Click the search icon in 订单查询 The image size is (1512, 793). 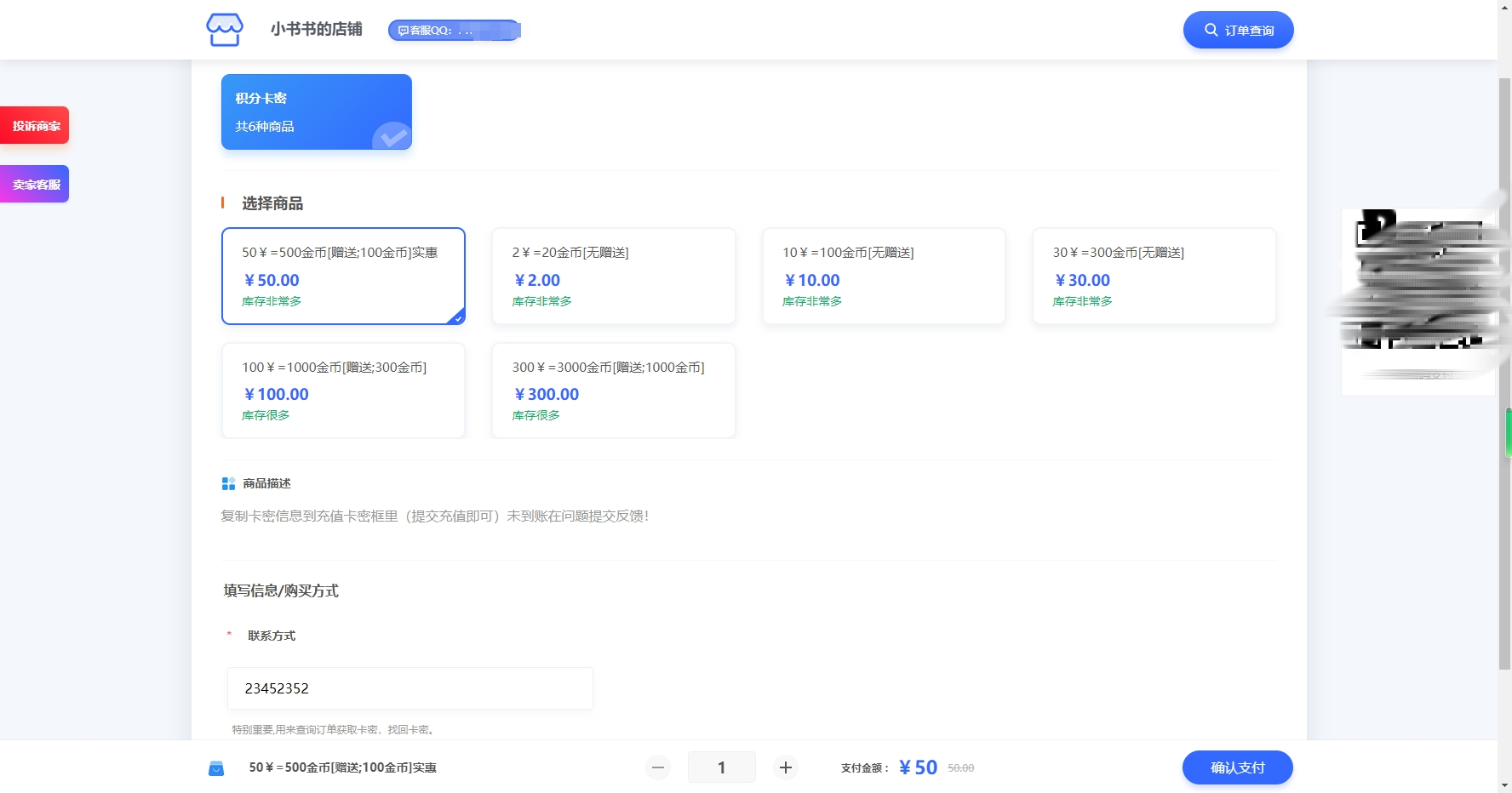pos(1211,30)
